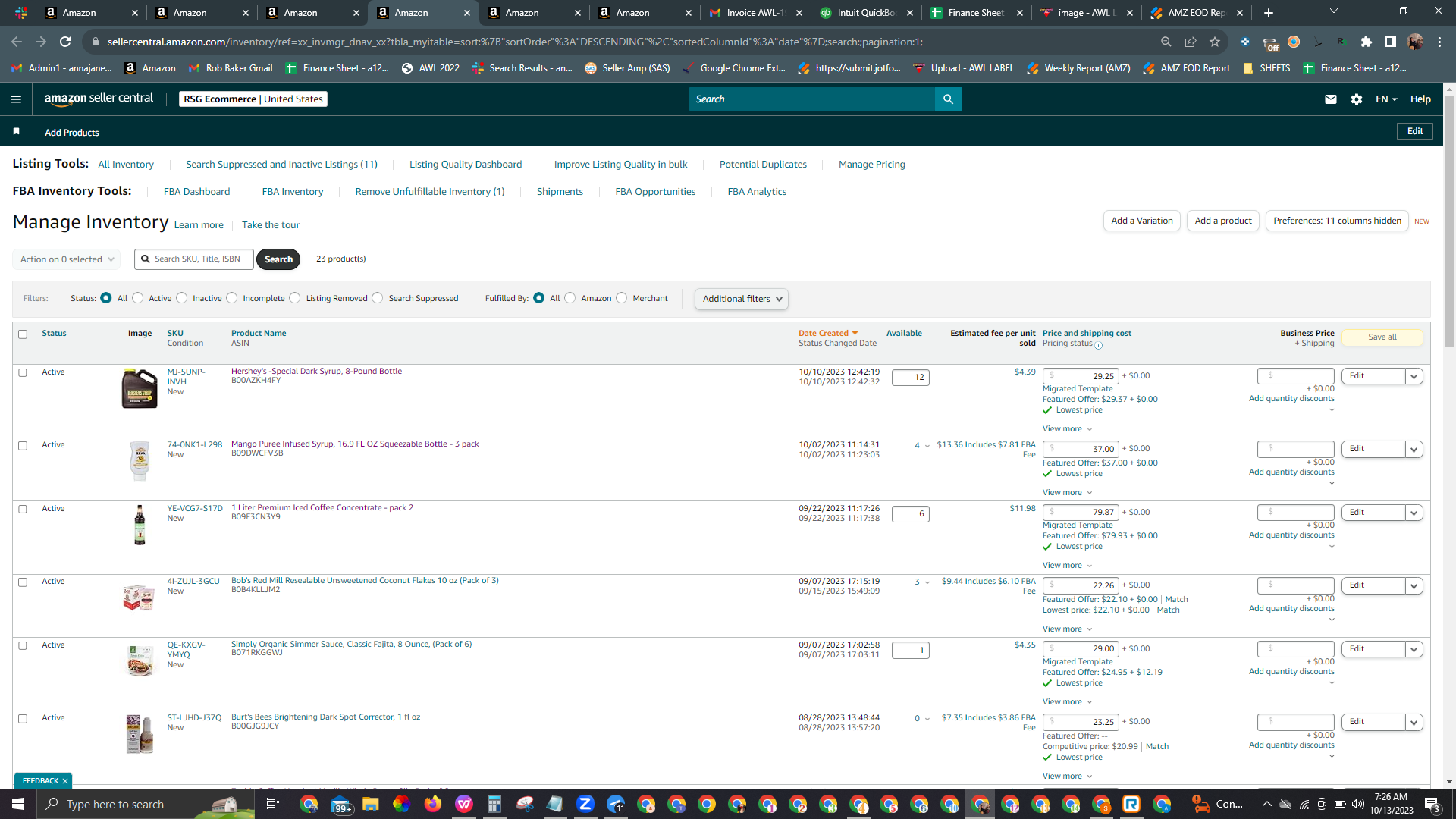Switch to the Intuit QuickBooks browser tab
The width and height of the screenshot is (1456, 819).
click(867, 13)
